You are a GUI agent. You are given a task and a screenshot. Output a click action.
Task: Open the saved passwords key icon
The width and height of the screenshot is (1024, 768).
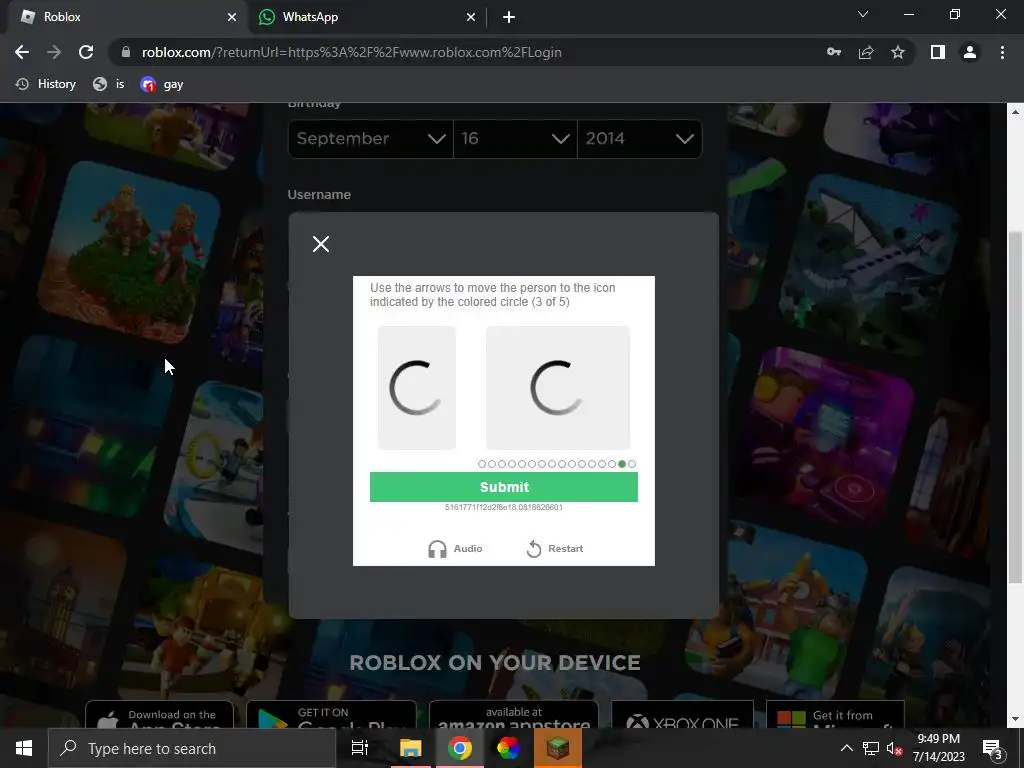834,52
